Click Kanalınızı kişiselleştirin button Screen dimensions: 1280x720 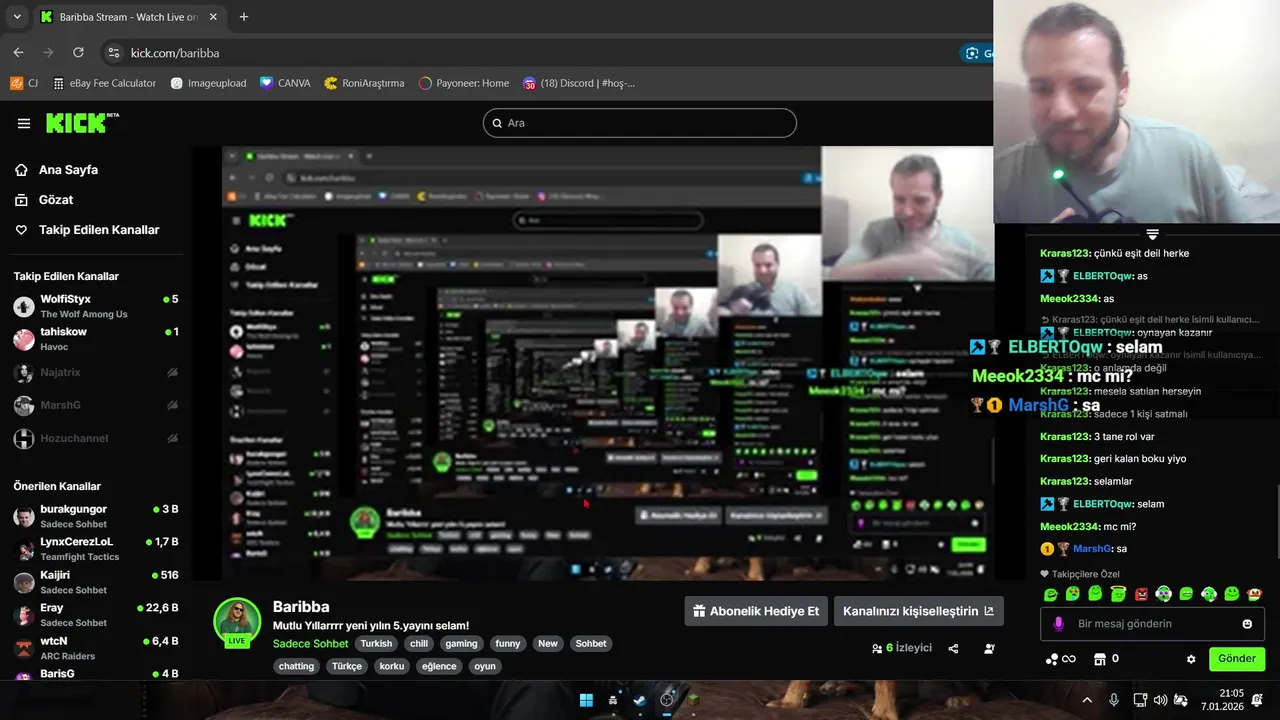(919, 611)
